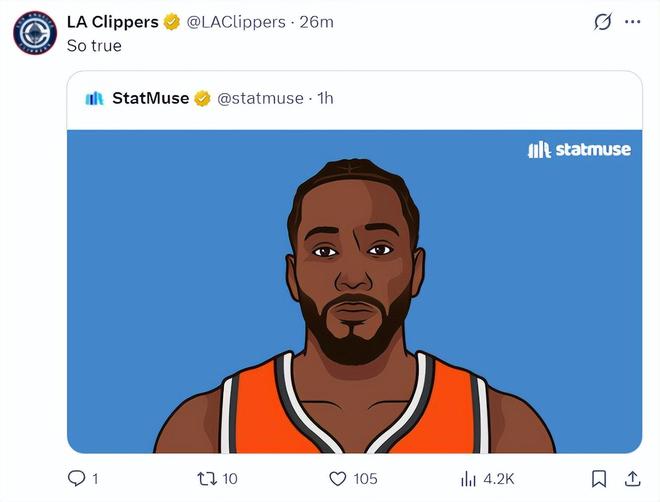Share the post via share icon

click(632, 478)
